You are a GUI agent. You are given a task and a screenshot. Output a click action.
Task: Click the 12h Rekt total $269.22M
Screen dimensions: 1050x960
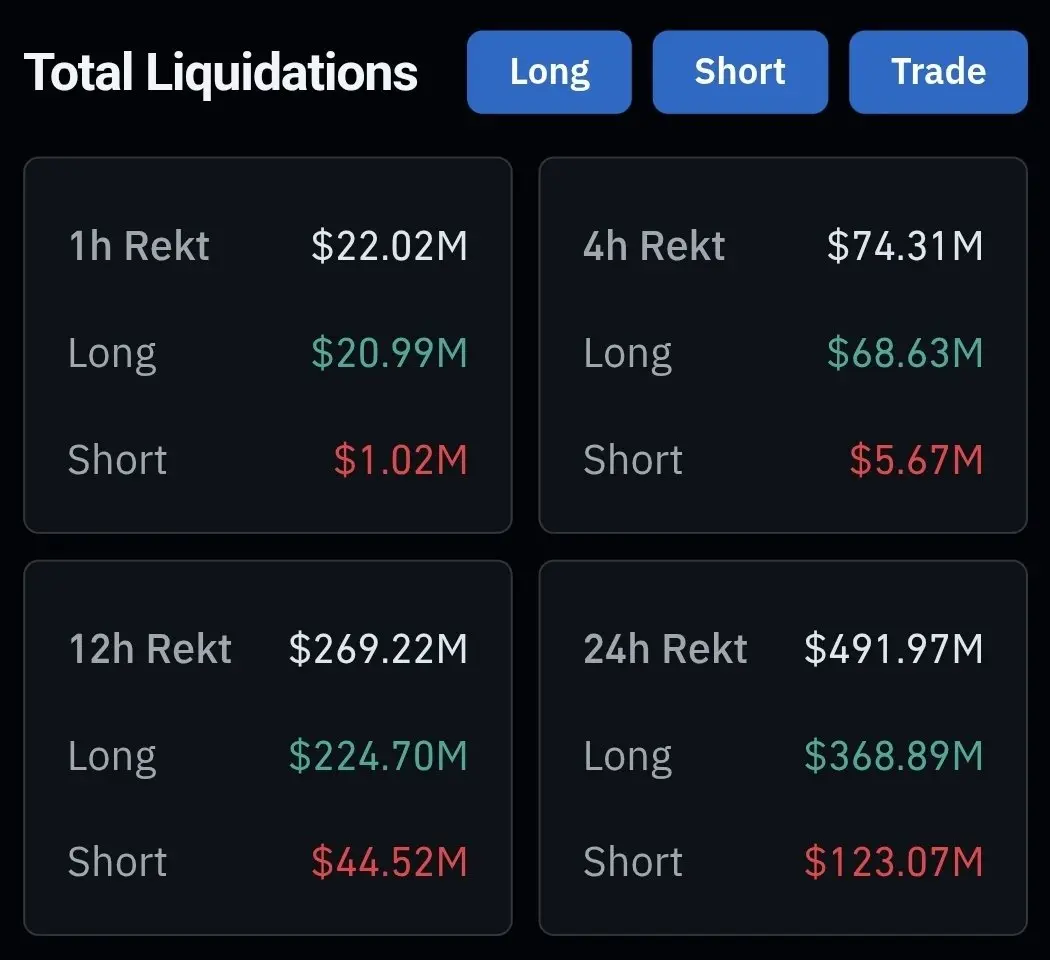tap(378, 649)
